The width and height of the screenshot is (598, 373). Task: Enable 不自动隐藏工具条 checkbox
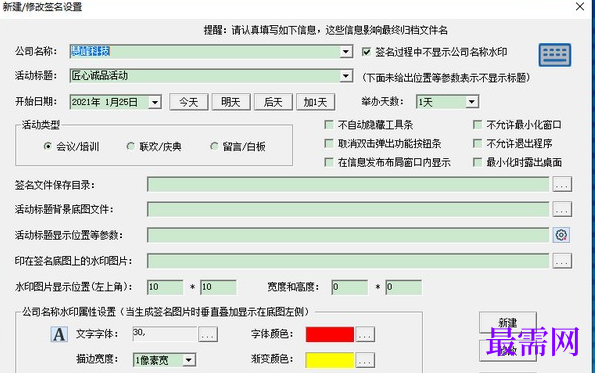[x=328, y=125]
